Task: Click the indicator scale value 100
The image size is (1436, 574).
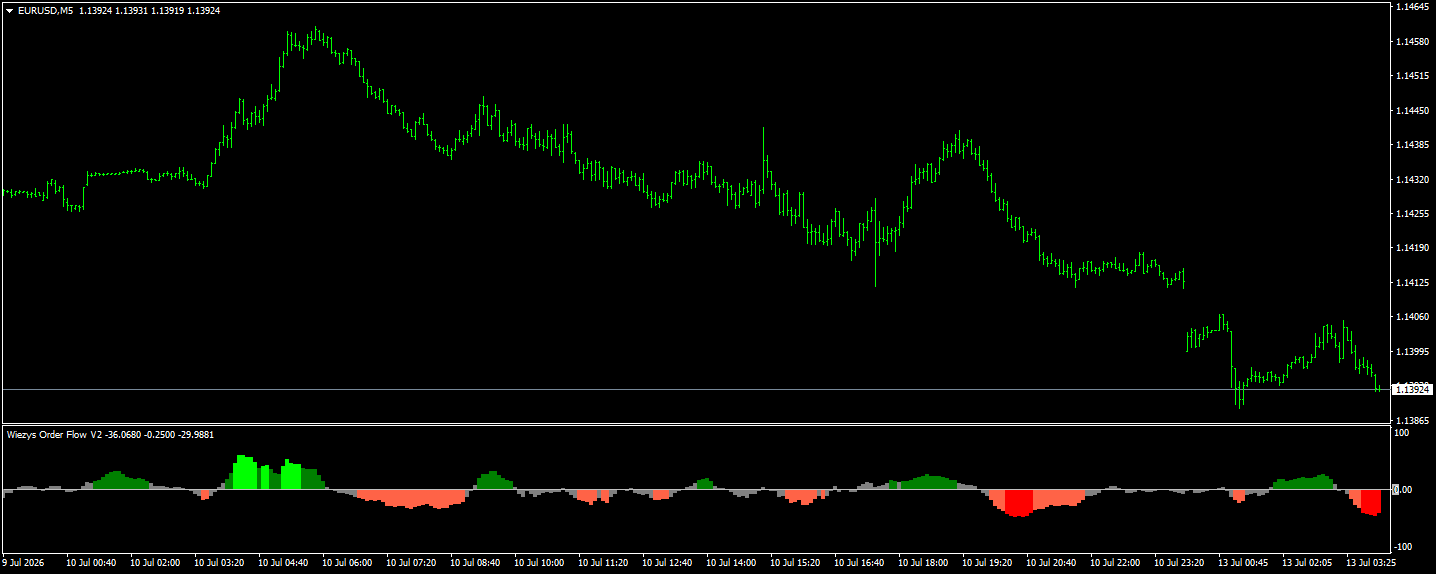Action: tap(1402, 433)
